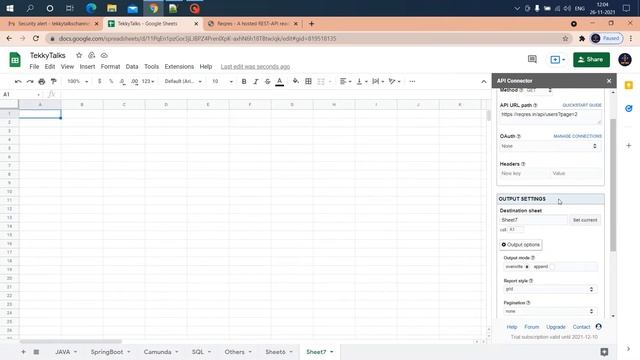The height and width of the screenshot is (360, 640).
Task: Open the Sheet7 tab dropdown arrow
Action: point(331,352)
